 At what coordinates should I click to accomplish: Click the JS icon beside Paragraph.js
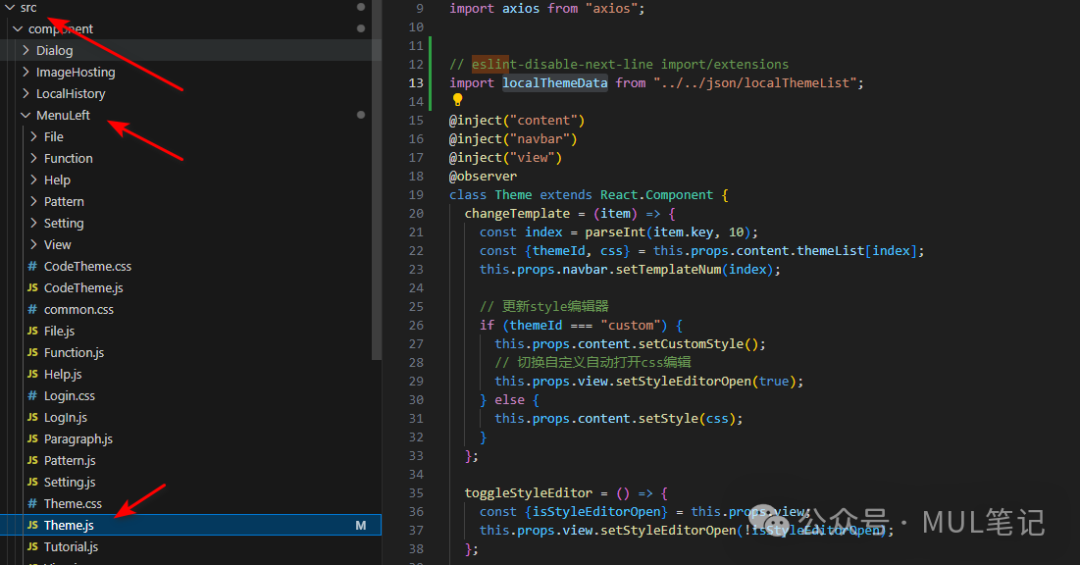(x=32, y=439)
